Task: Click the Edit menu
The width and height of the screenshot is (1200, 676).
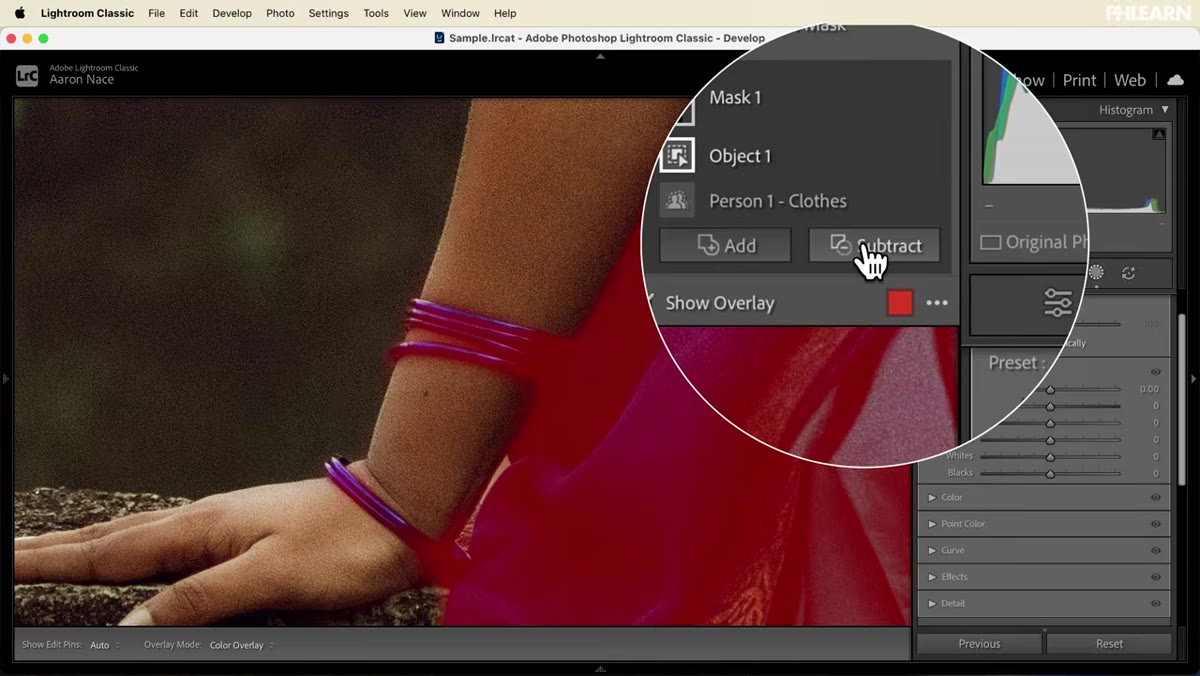Action: (188, 13)
